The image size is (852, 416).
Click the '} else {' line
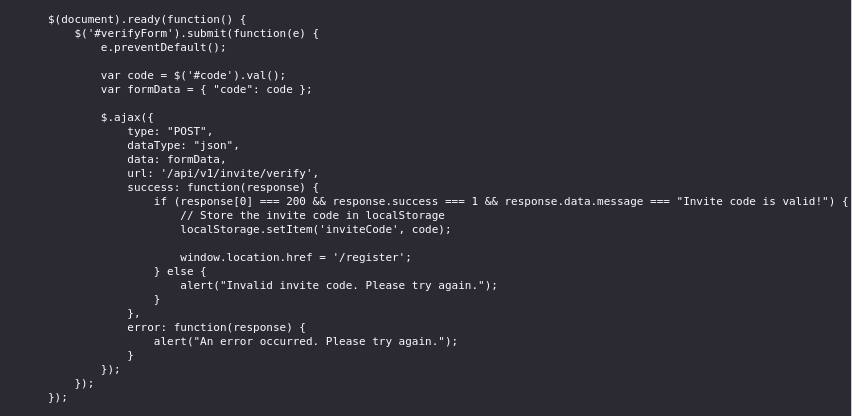tap(180, 272)
